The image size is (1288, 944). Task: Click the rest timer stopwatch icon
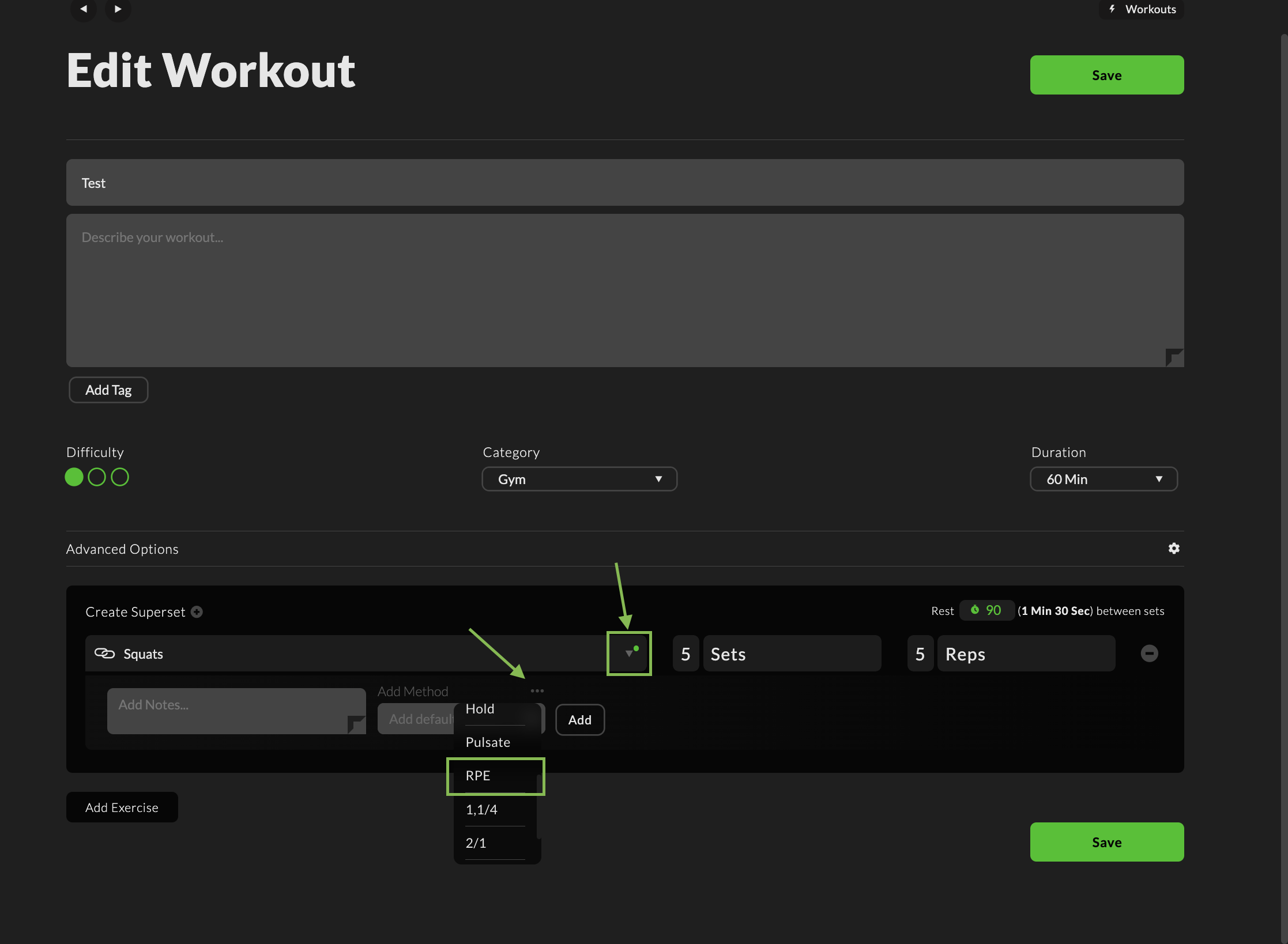pyautogui.click(x=974, y=610)
